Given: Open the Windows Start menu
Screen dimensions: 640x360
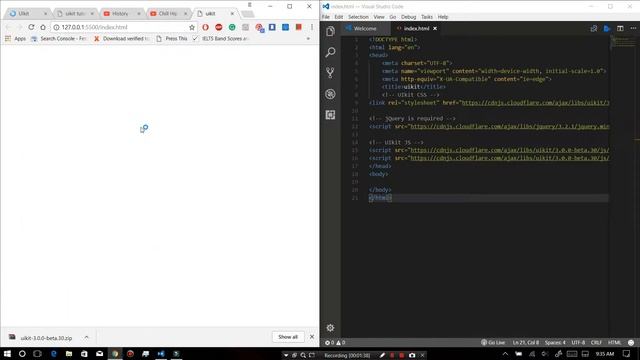Looking at the screenshot, I should coord(7,354).
